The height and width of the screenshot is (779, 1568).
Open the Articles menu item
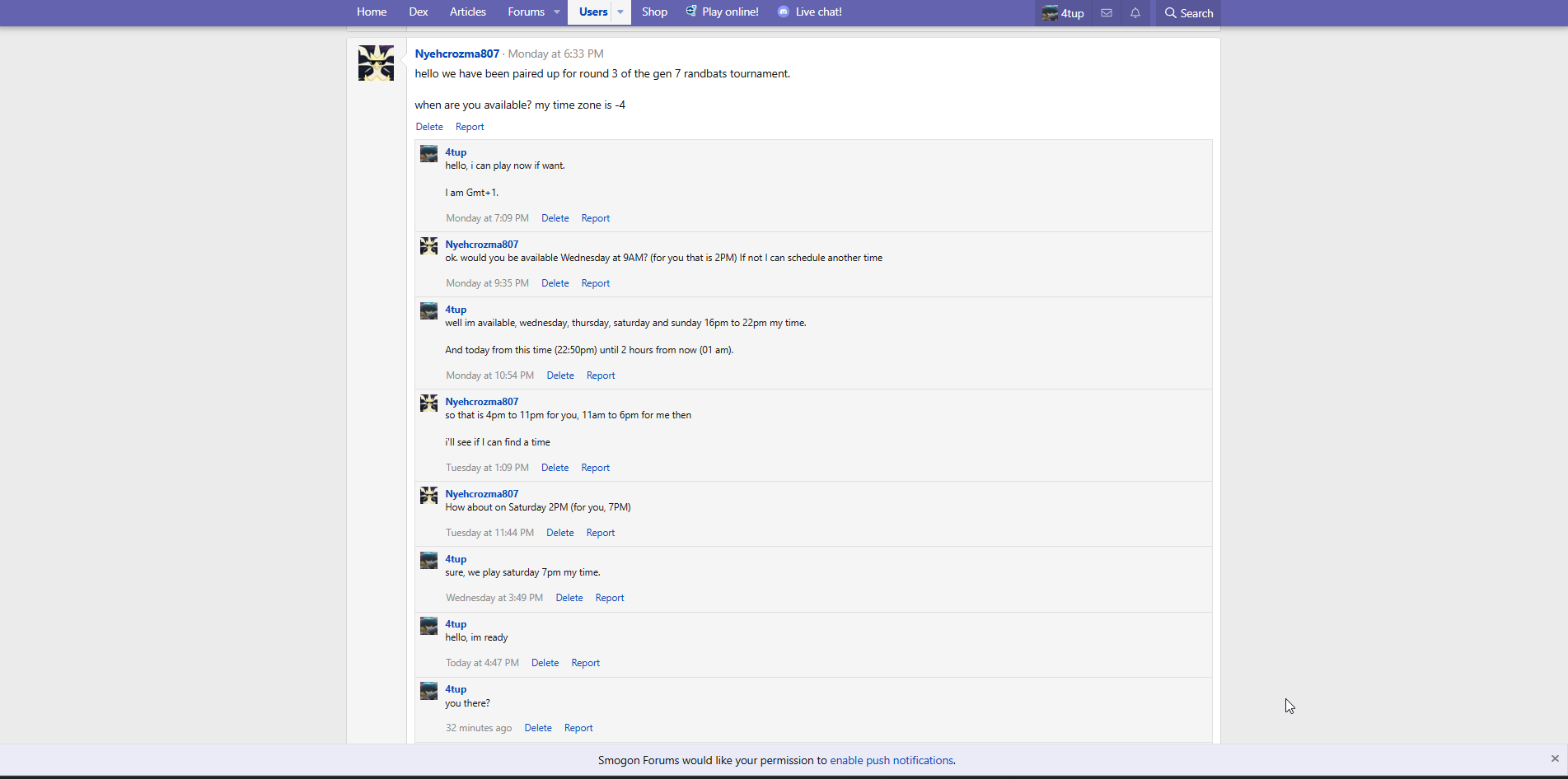click(x=467, y=12)
